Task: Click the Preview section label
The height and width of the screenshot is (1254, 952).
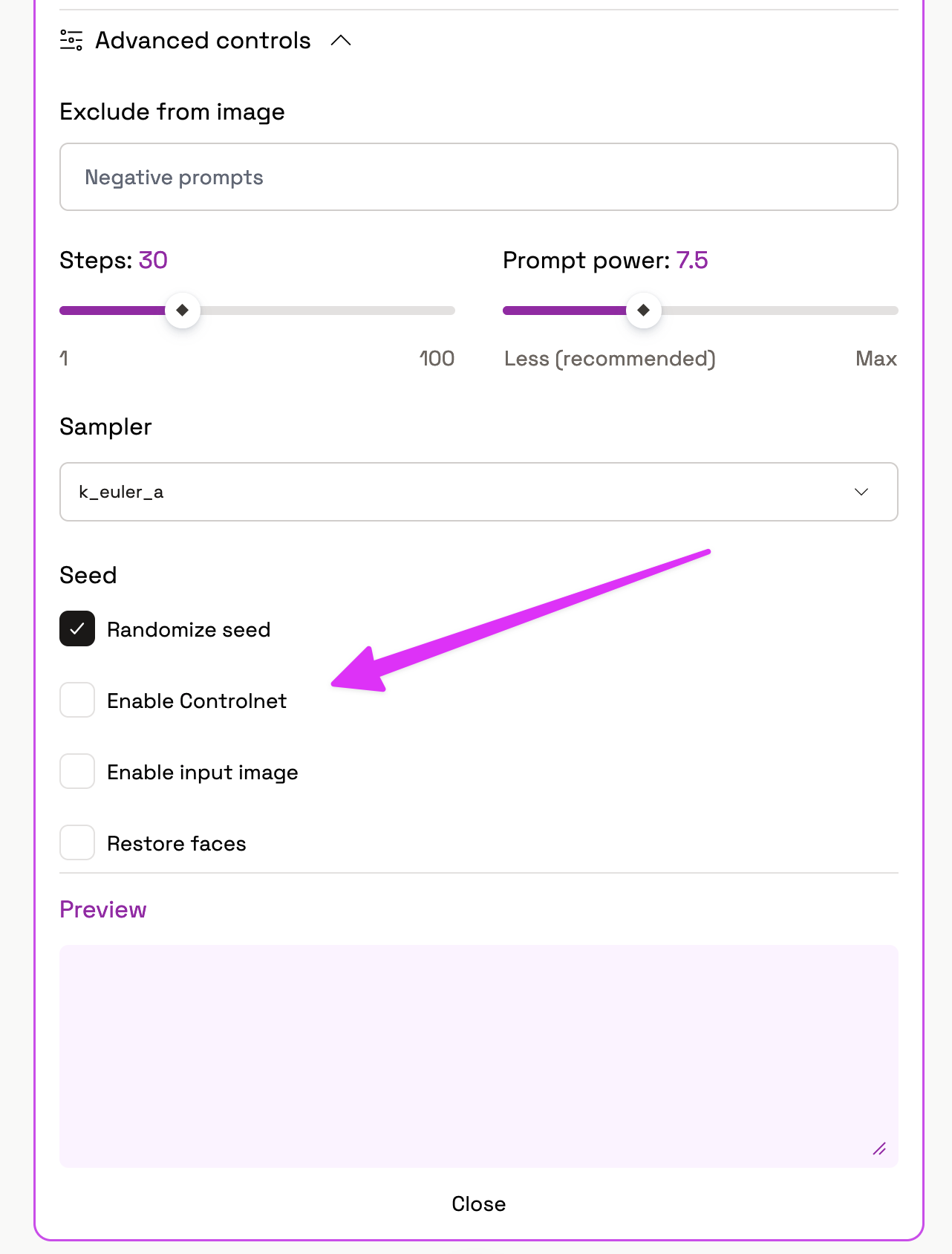Action: pos(103,909)
